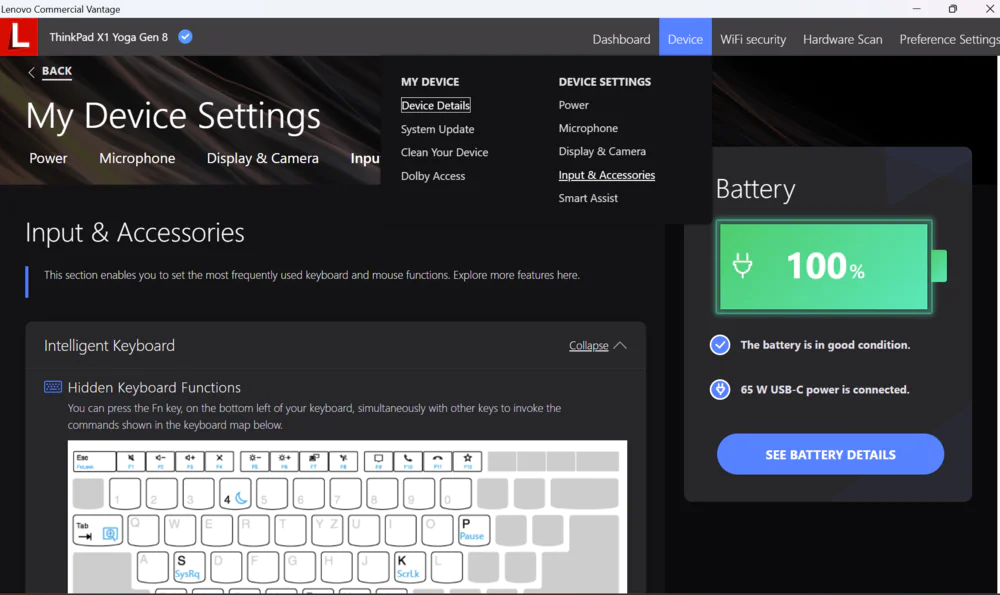Collapse the Intelligent Keyboard section
1000x595 pixels.
[598, 346]
